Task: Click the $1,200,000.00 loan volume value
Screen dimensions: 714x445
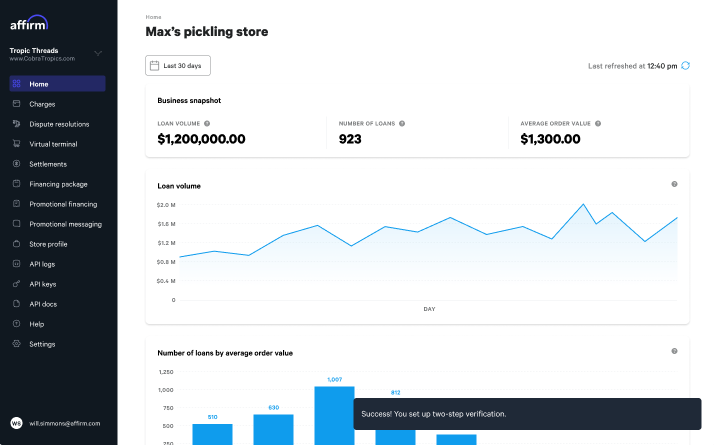Action: pyautogui.click(x=201, y=139)
